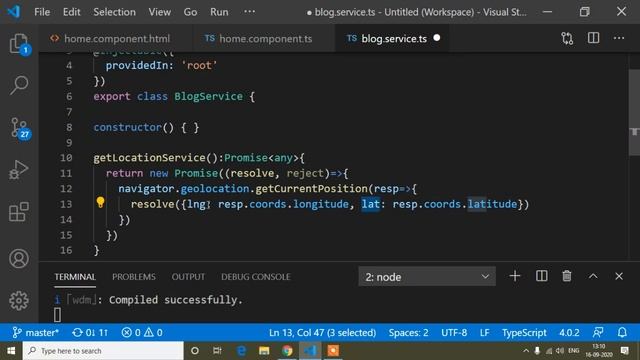Change indentation via Spaces: 2
Viewport: 640px width, 360px height.
[x=409, y=333]
